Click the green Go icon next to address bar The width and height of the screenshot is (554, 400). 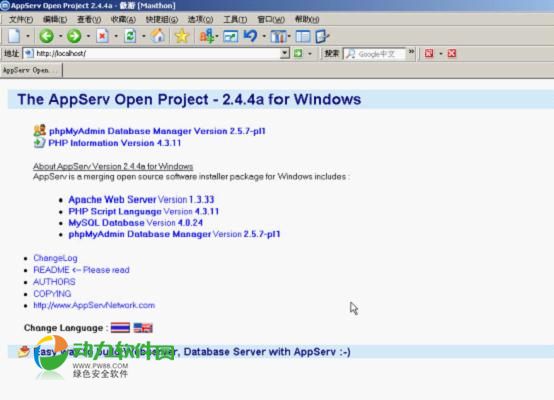(x=299, y=53)
